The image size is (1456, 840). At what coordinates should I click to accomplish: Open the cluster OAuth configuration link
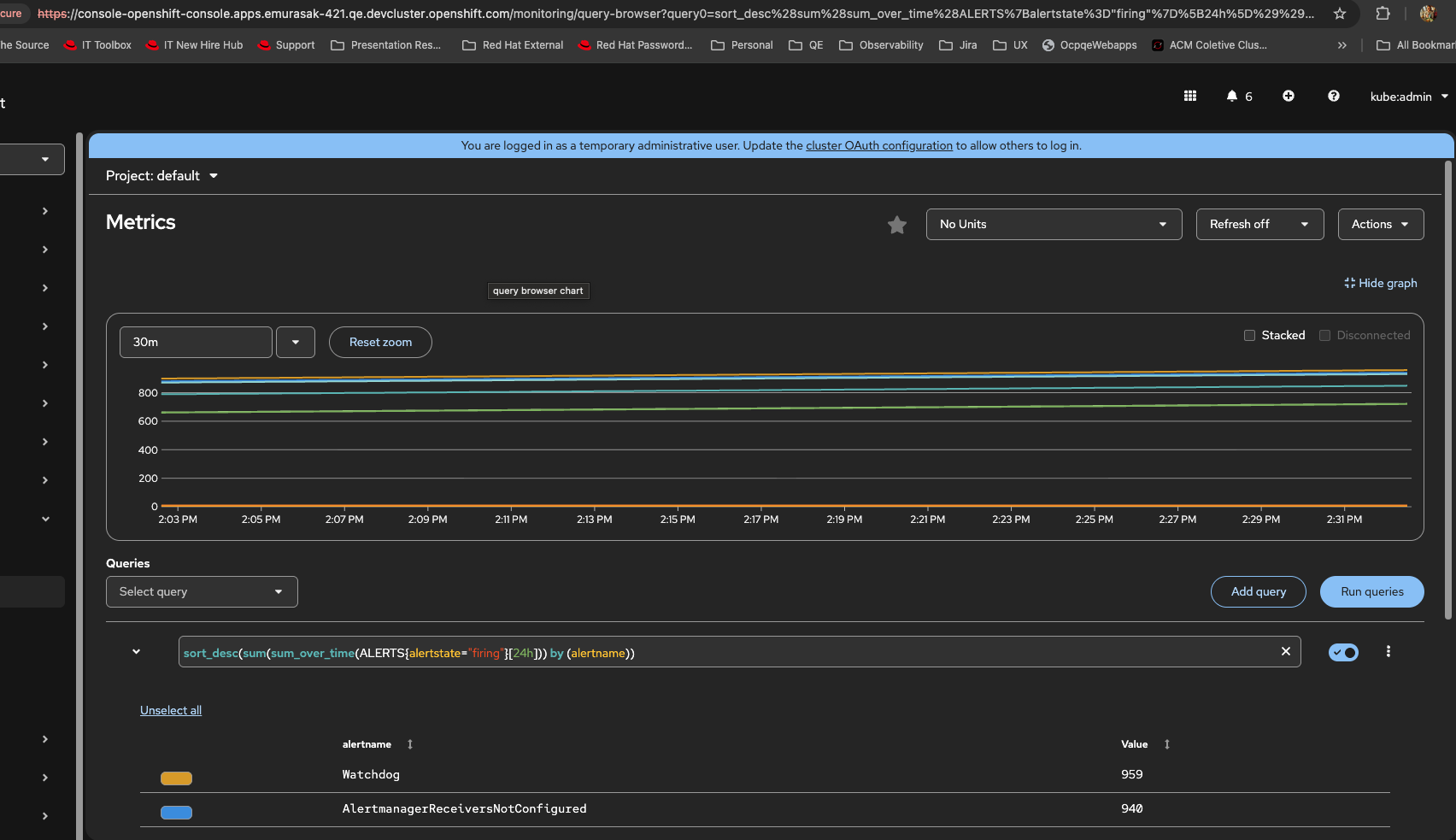click(878, 146)
